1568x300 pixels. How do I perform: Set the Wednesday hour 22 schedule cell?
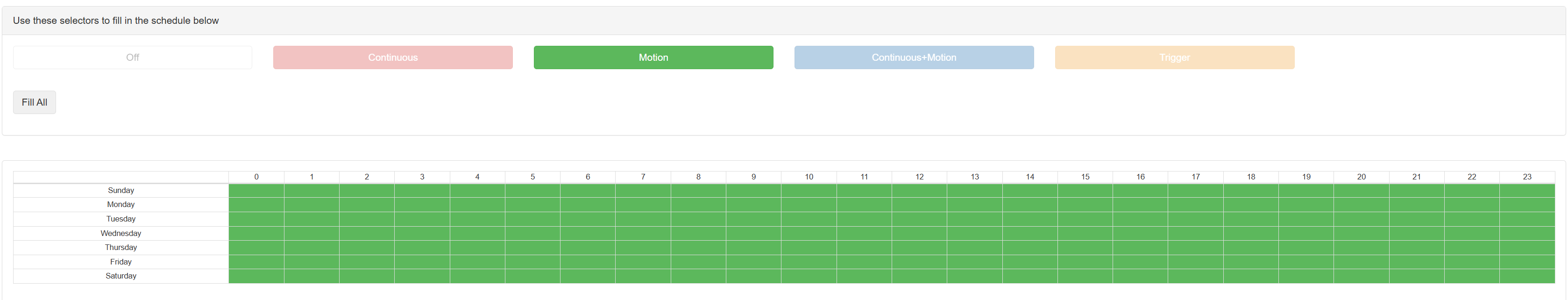(1472, 233)
